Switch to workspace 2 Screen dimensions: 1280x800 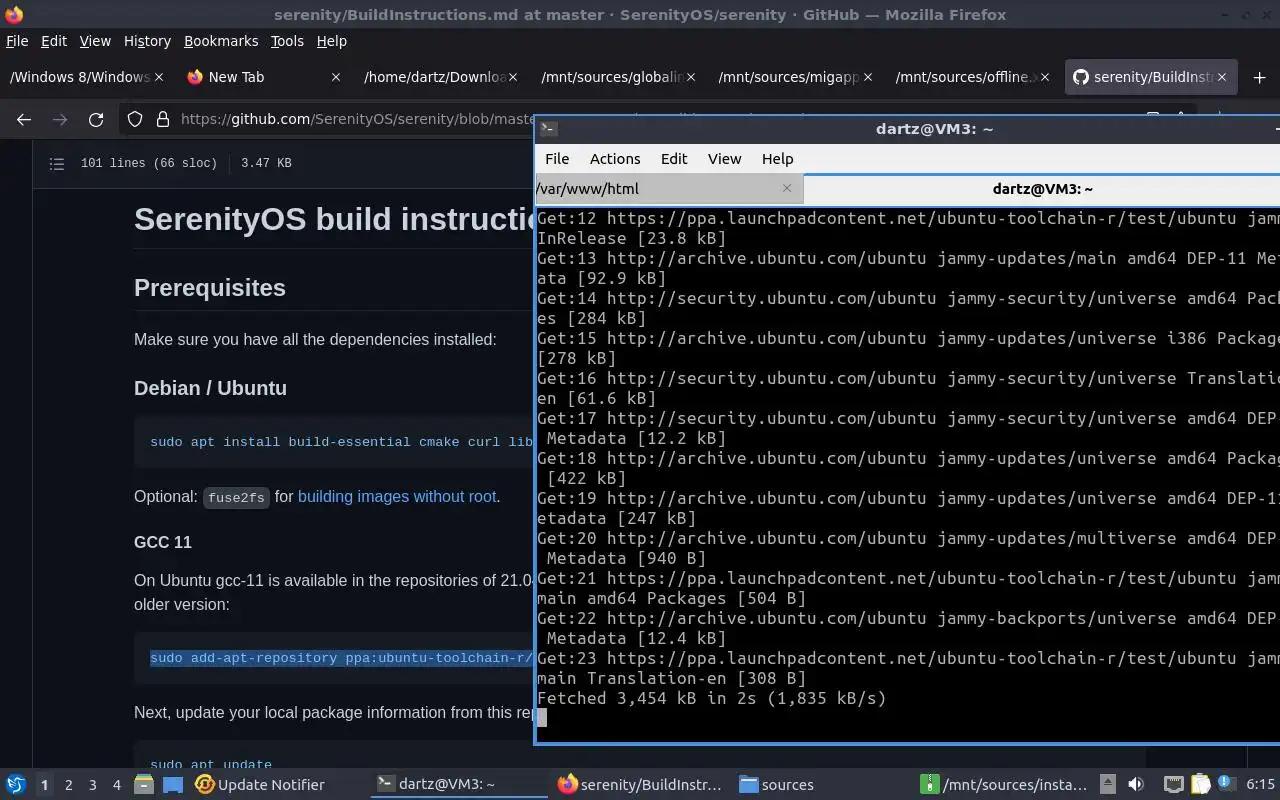pyautogui.click(x=69, y=785)
